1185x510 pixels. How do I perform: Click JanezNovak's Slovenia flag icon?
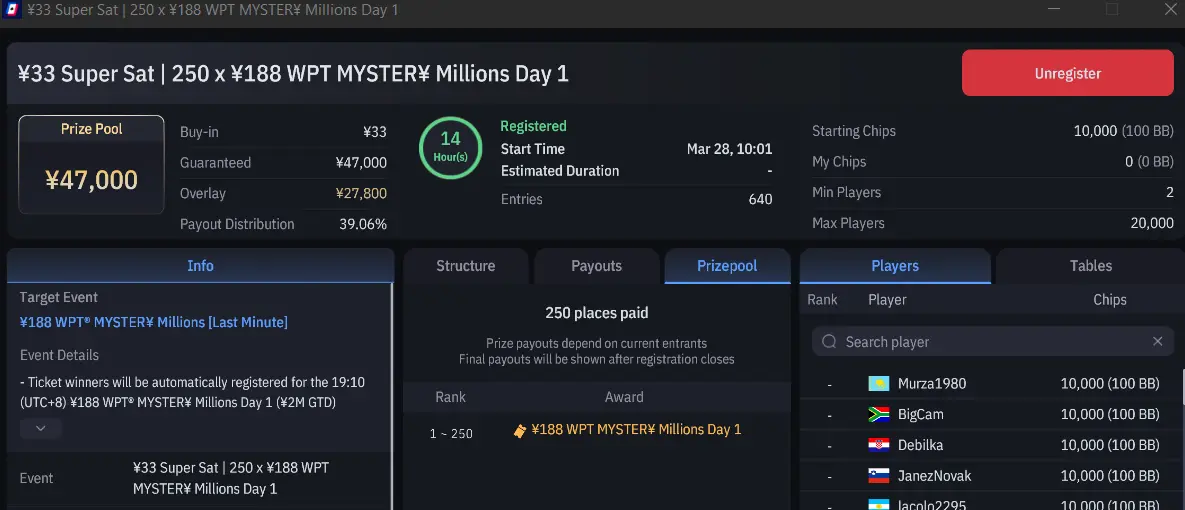[x=878, y=477]
